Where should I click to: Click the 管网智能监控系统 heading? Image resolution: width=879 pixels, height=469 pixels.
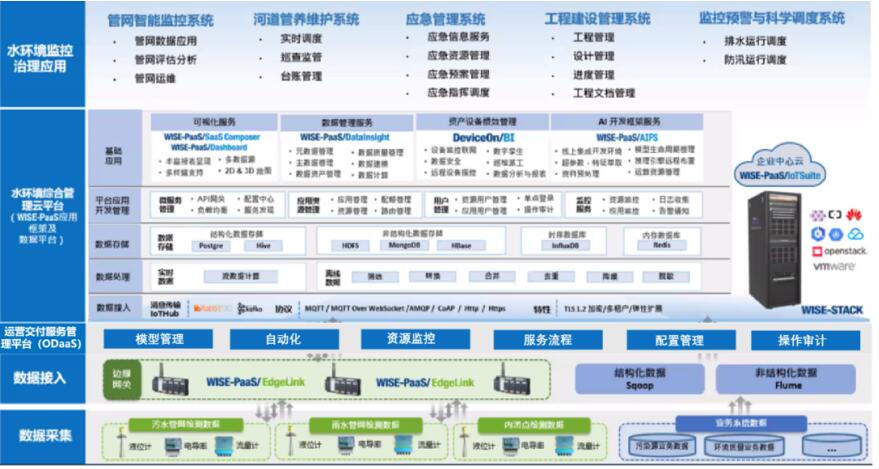[x=160, y=21]
